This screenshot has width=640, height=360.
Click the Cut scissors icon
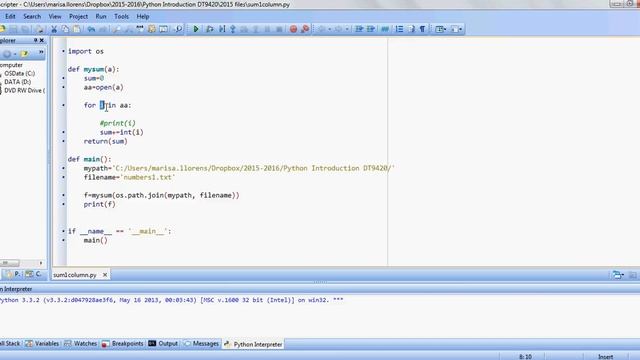53,29
